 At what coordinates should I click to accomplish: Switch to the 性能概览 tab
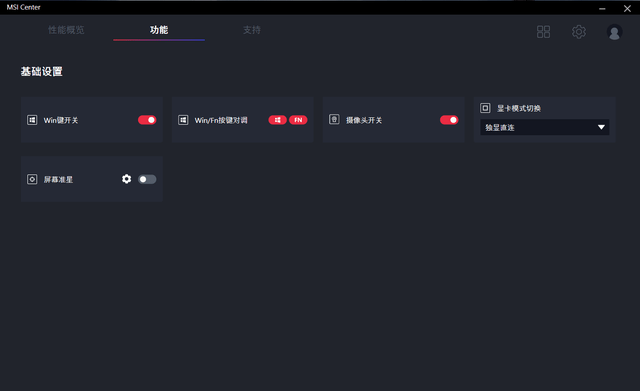coord(66,30)
